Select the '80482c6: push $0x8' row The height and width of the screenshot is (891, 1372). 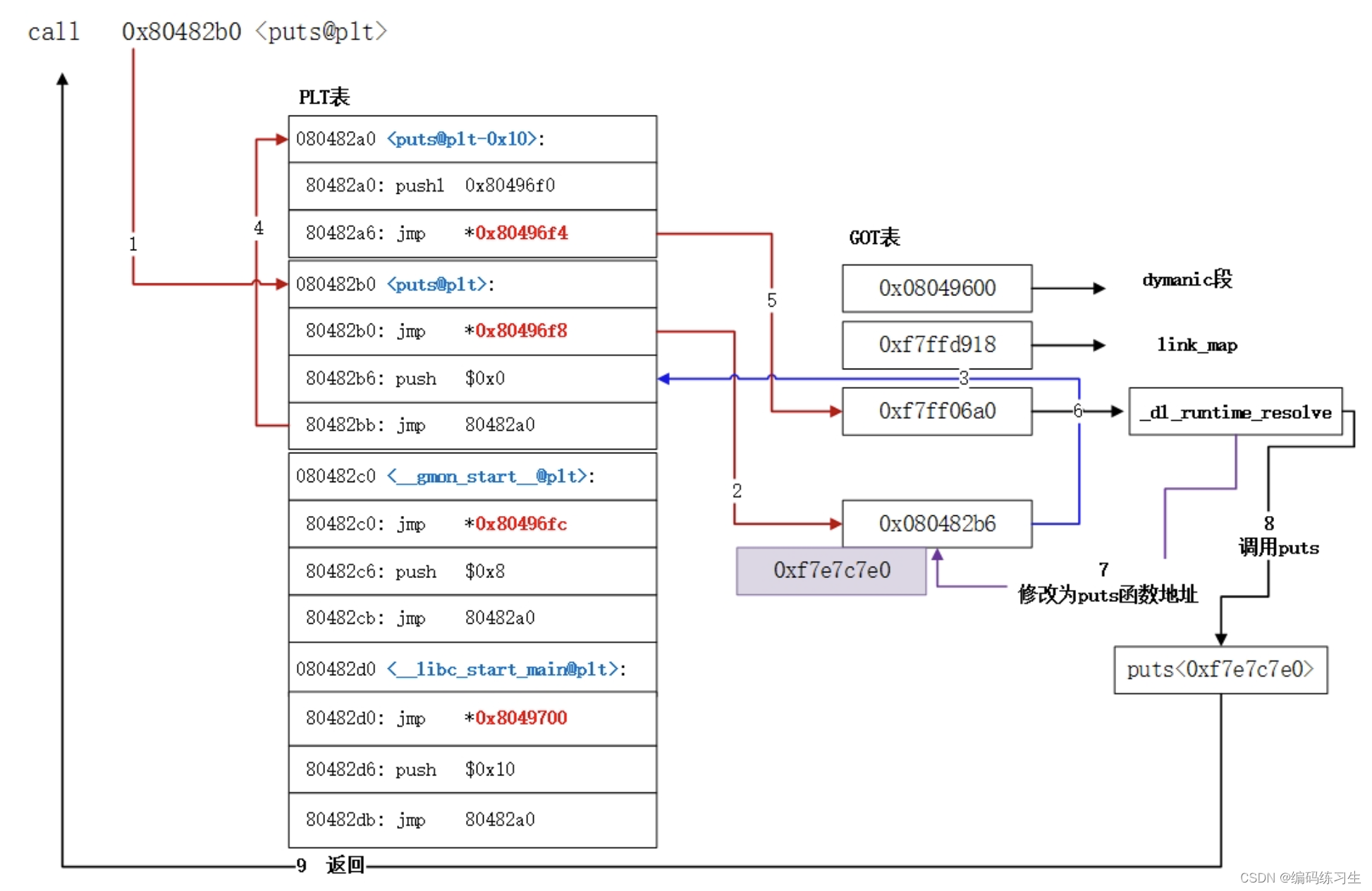(472, 571)
